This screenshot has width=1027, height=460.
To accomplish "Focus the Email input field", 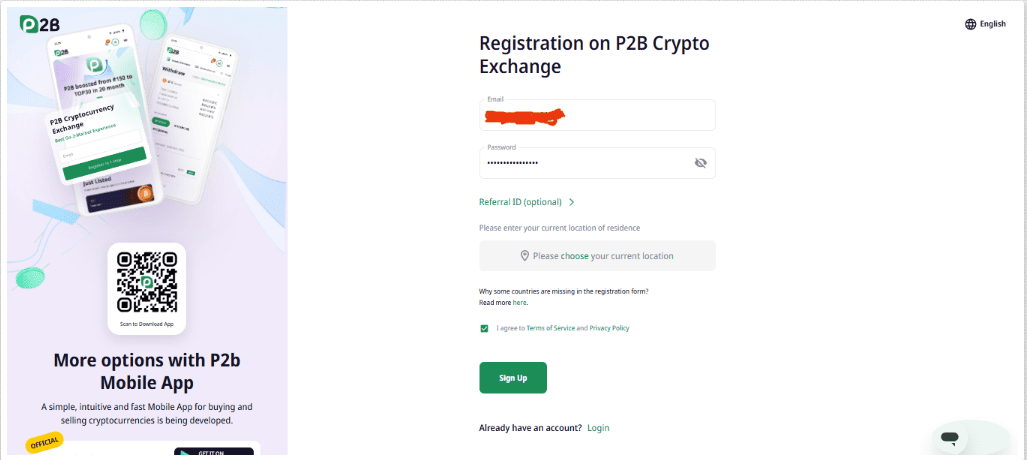I will click(597, 115).
